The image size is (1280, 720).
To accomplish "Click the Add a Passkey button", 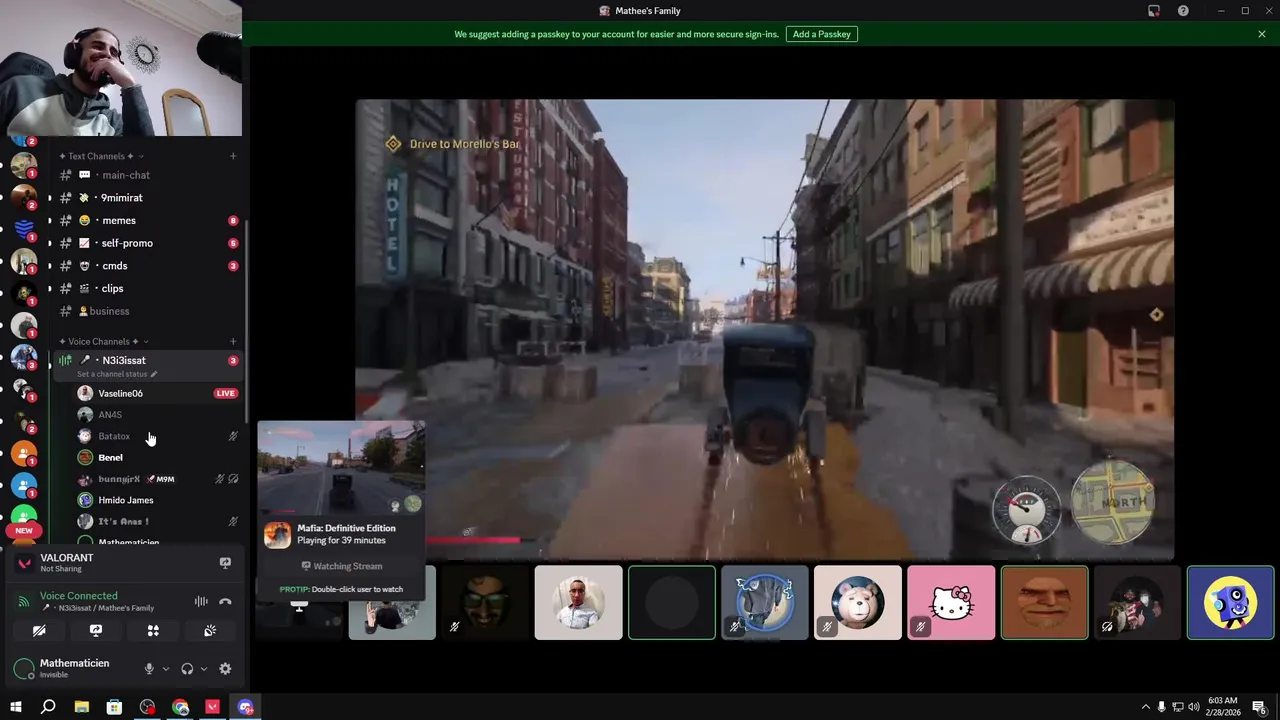I will [821, 34].
